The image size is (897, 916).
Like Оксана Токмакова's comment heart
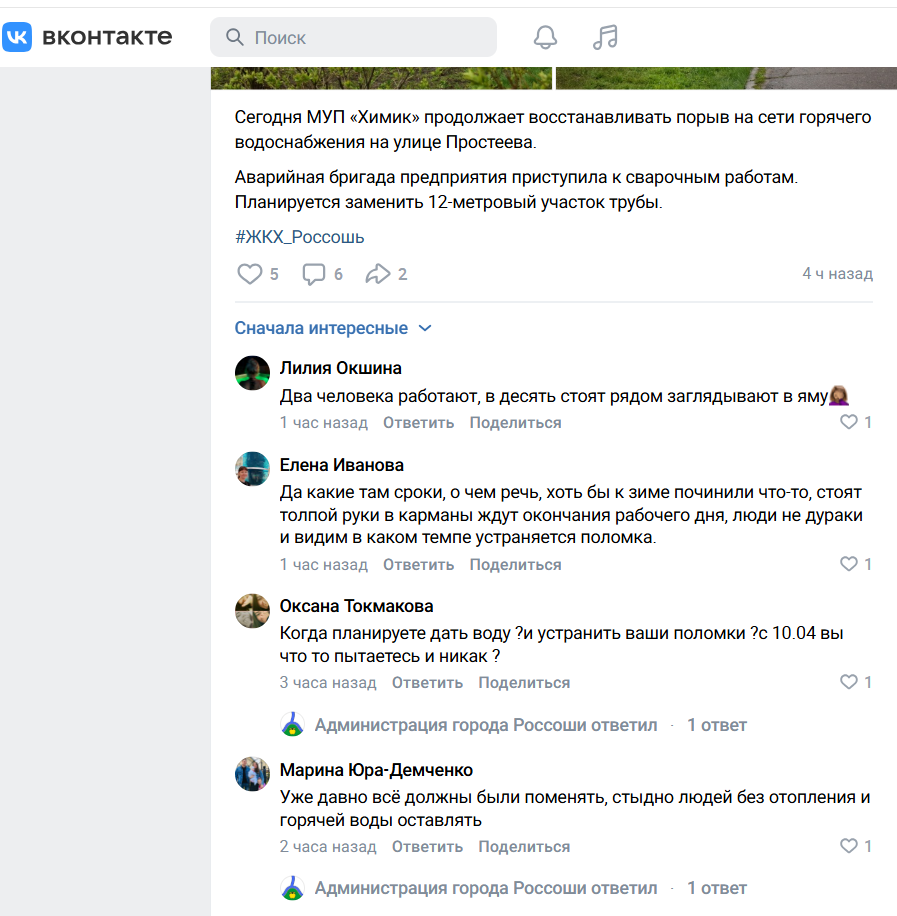pyautogui.click(x=849, y=682)
